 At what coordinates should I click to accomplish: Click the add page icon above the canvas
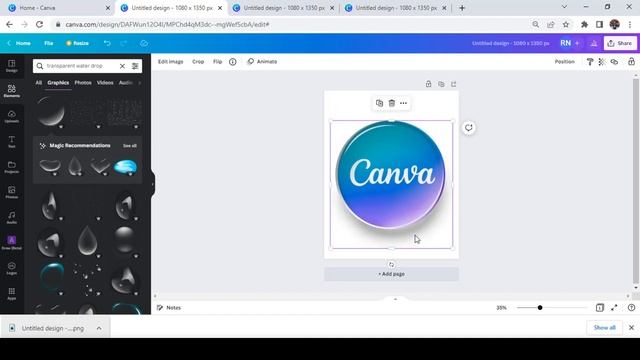coord(453,84)
